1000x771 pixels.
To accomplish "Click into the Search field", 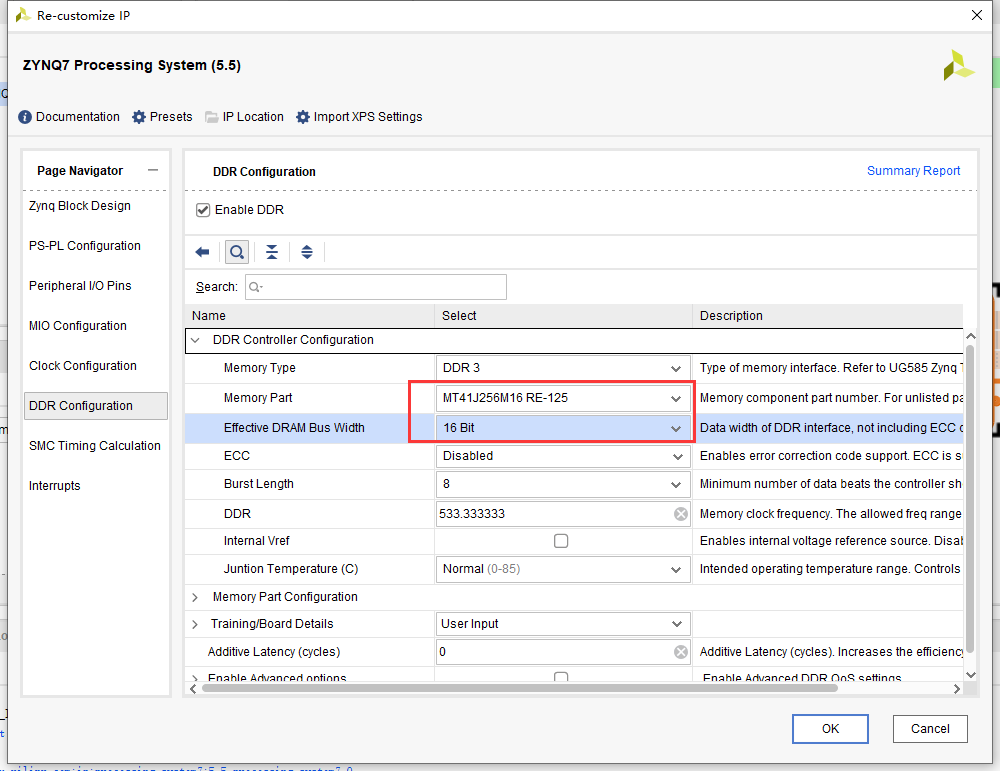I will click(x=376, y=287).
